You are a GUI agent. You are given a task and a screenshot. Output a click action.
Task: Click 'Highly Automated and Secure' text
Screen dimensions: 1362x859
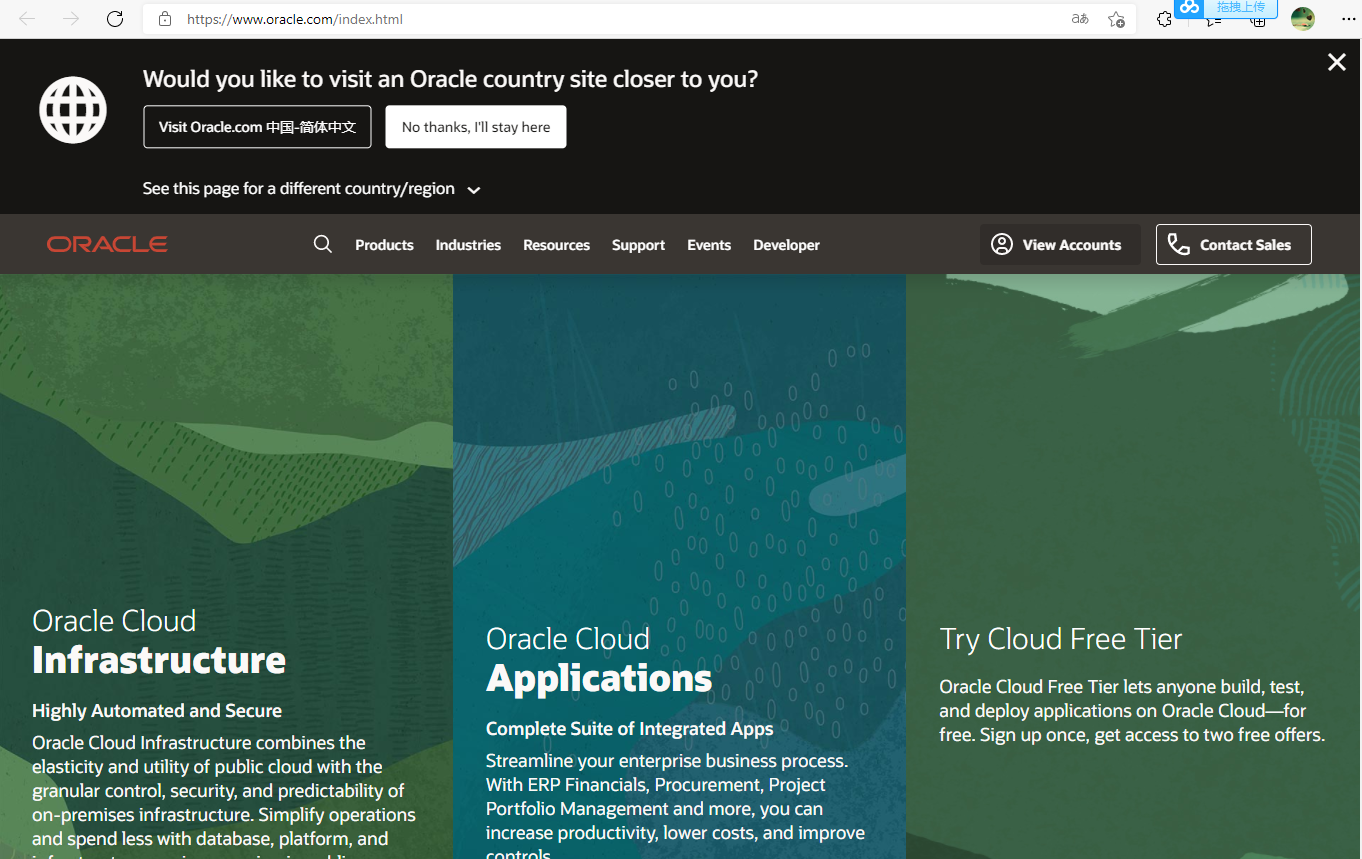[x=157, y=711]
